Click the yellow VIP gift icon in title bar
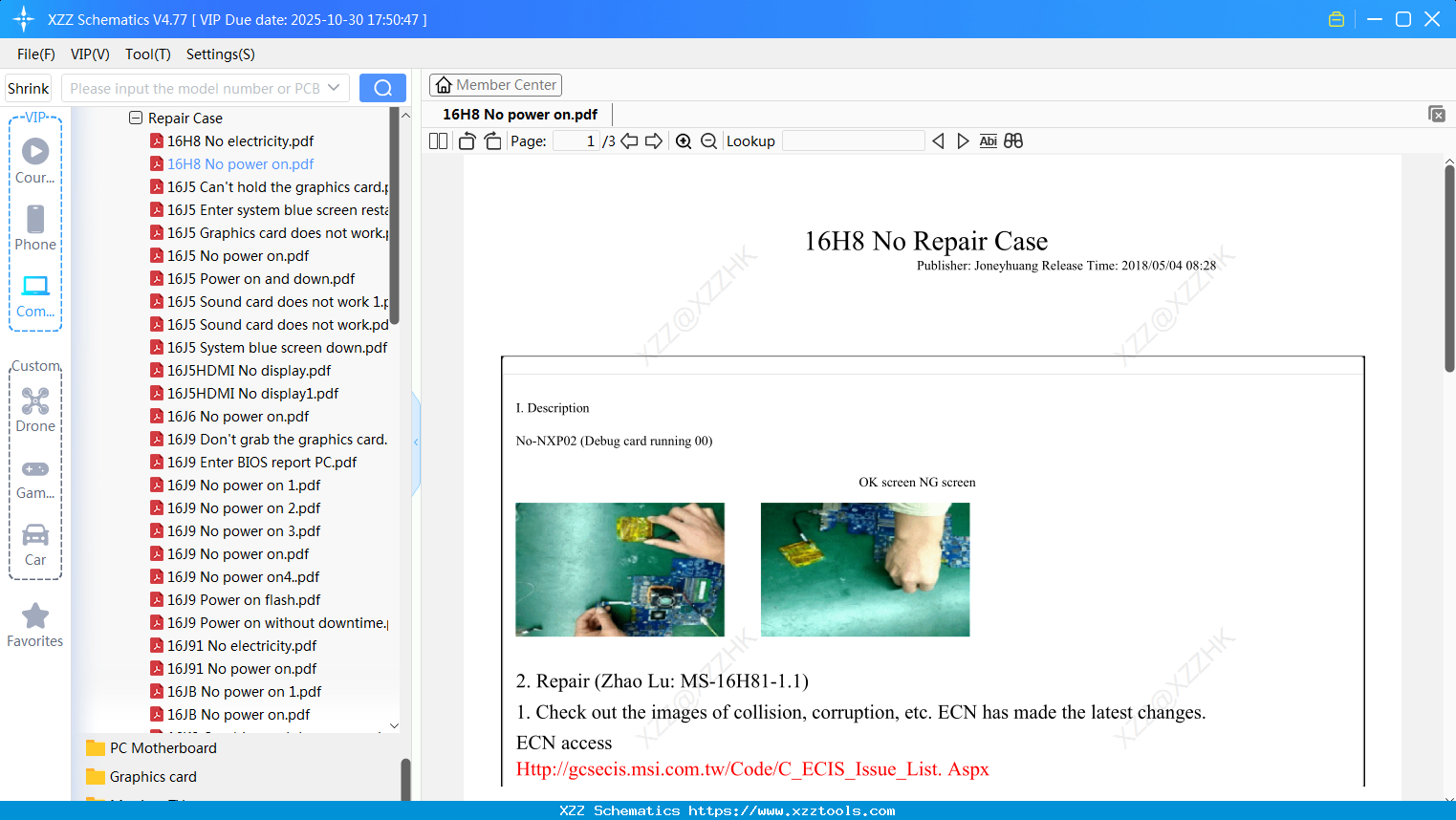The height and width of the screenshot is (820, 1456). (x=1336, y=19)
